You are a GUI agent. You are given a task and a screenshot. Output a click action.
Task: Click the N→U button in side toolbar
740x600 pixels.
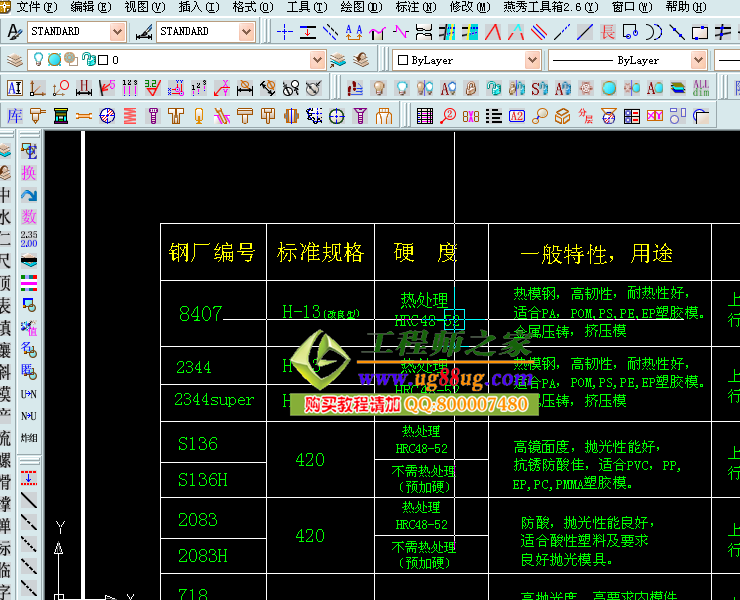tap(28, 416)
